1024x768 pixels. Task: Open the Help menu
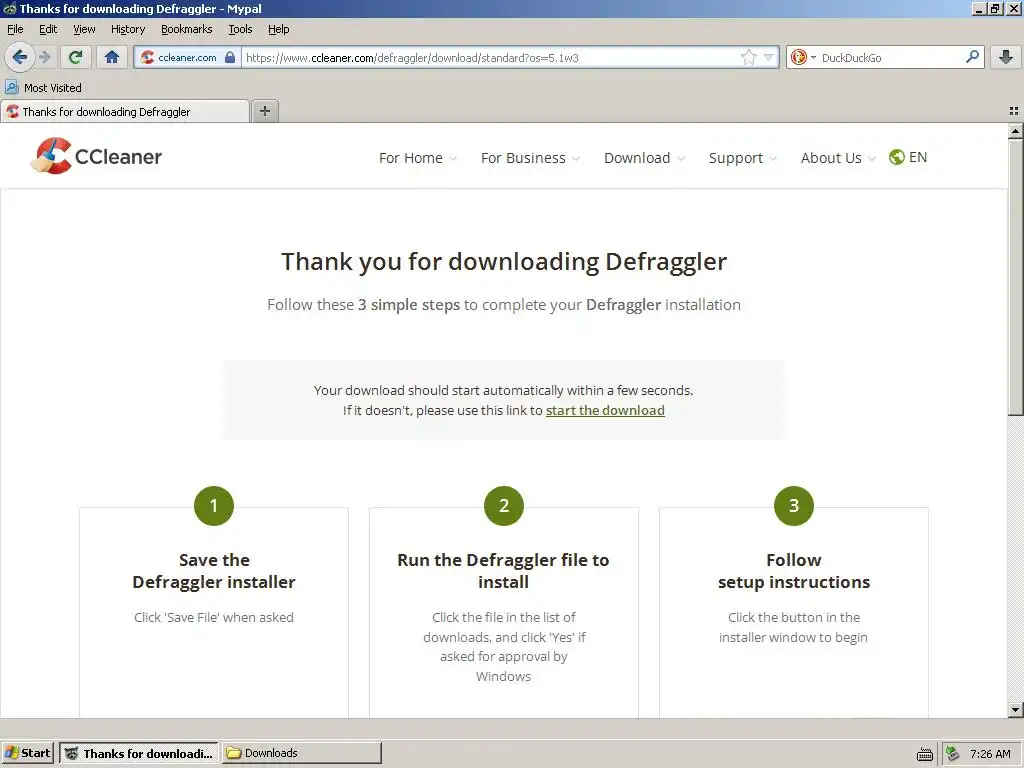pos(278,29)
